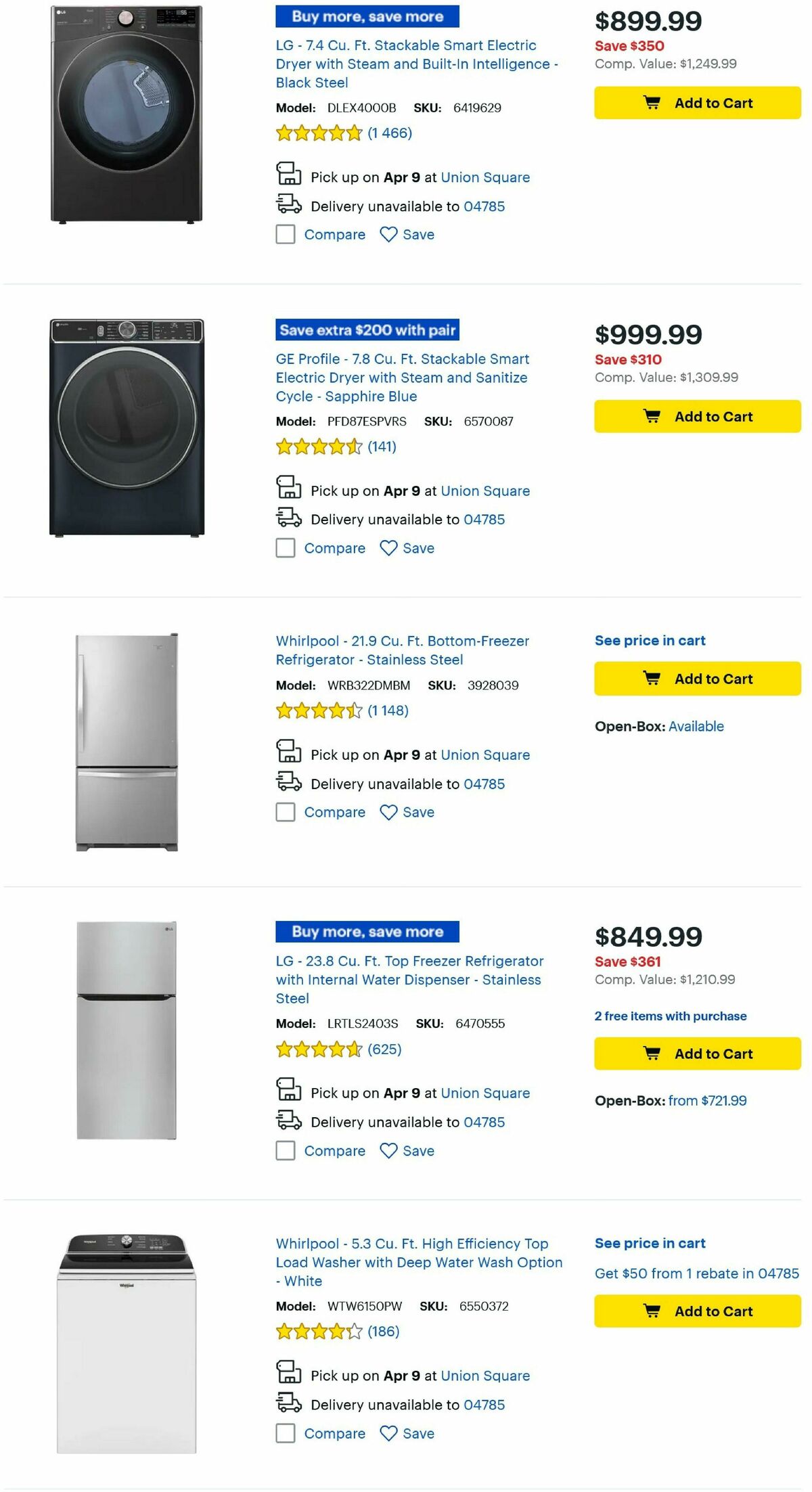The height and width of the screenshot is (1492, 812).
Task: Click the delivery truck icon for GE Profile dryer
Action: click(288, 519)
